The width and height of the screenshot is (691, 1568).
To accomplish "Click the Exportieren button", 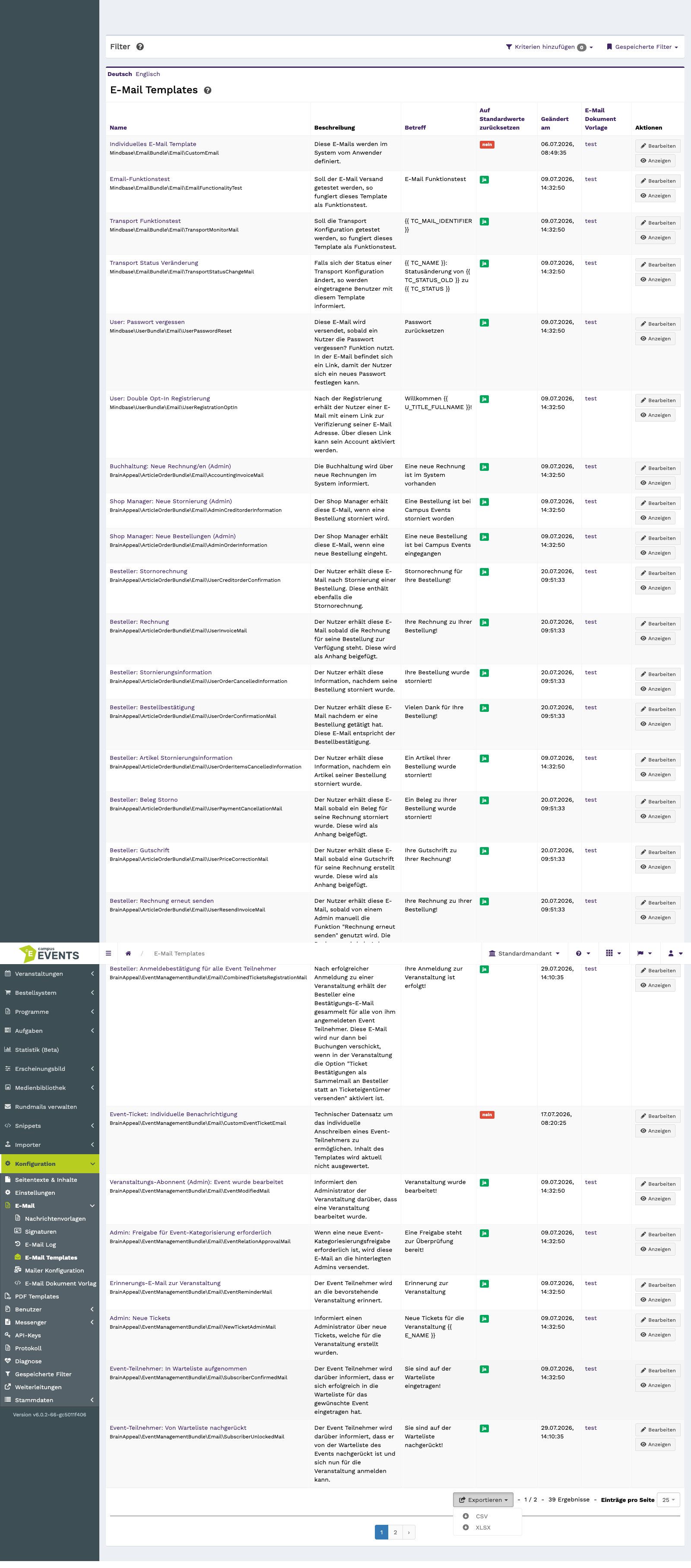I will [483, 1500].
